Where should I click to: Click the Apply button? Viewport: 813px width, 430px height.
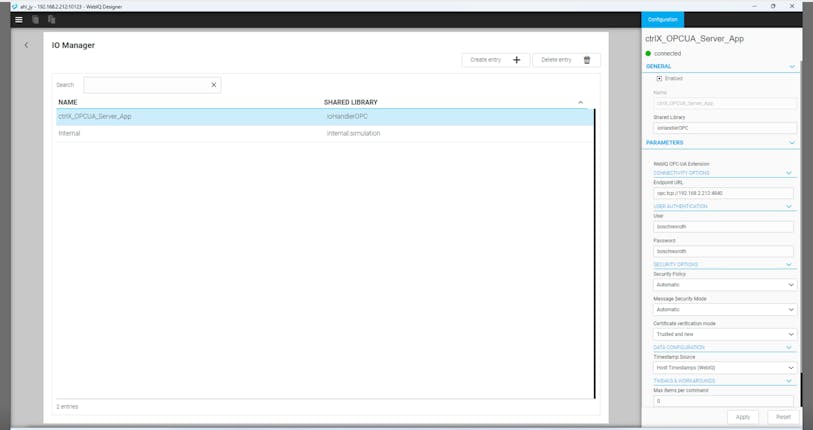point(743,417)
